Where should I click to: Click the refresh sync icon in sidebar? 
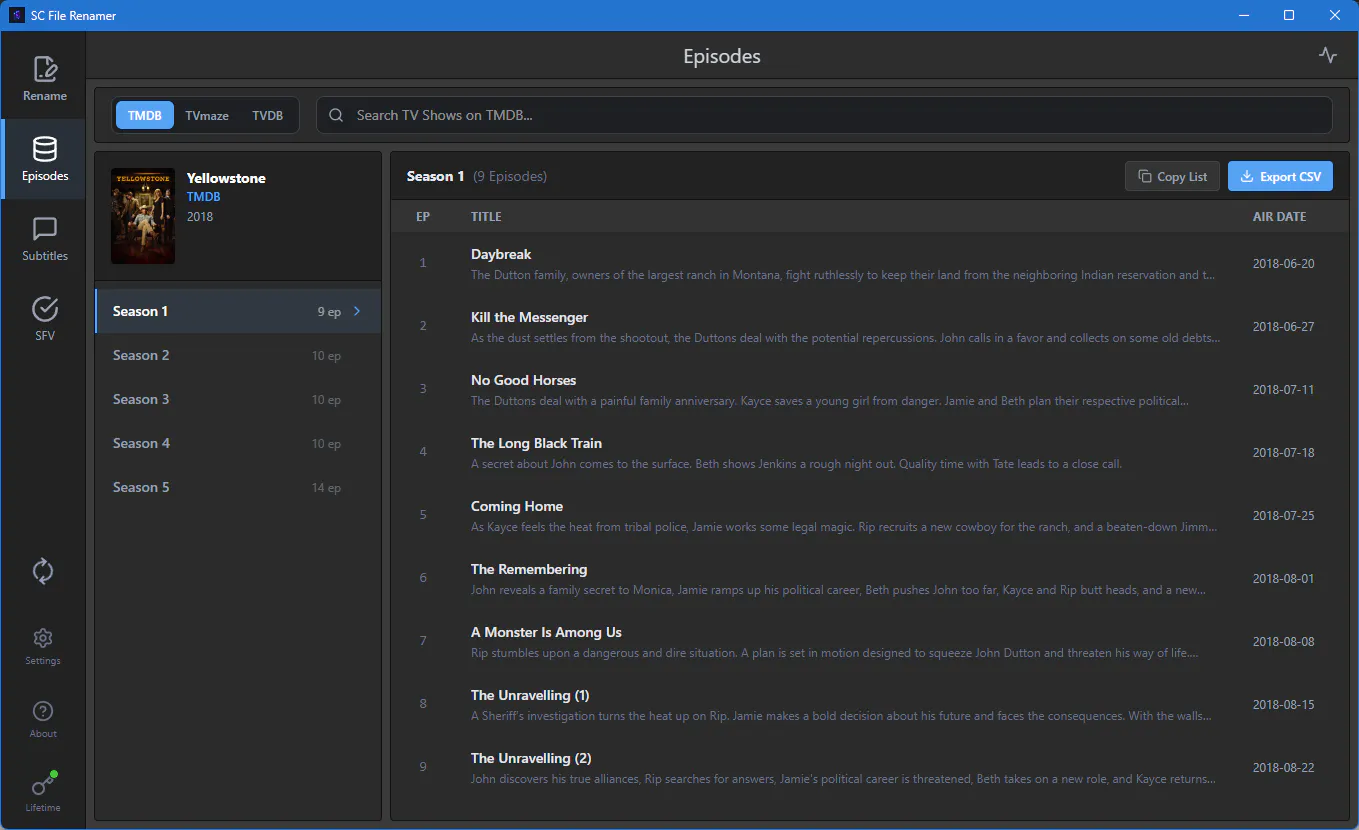tap(43, 571)
